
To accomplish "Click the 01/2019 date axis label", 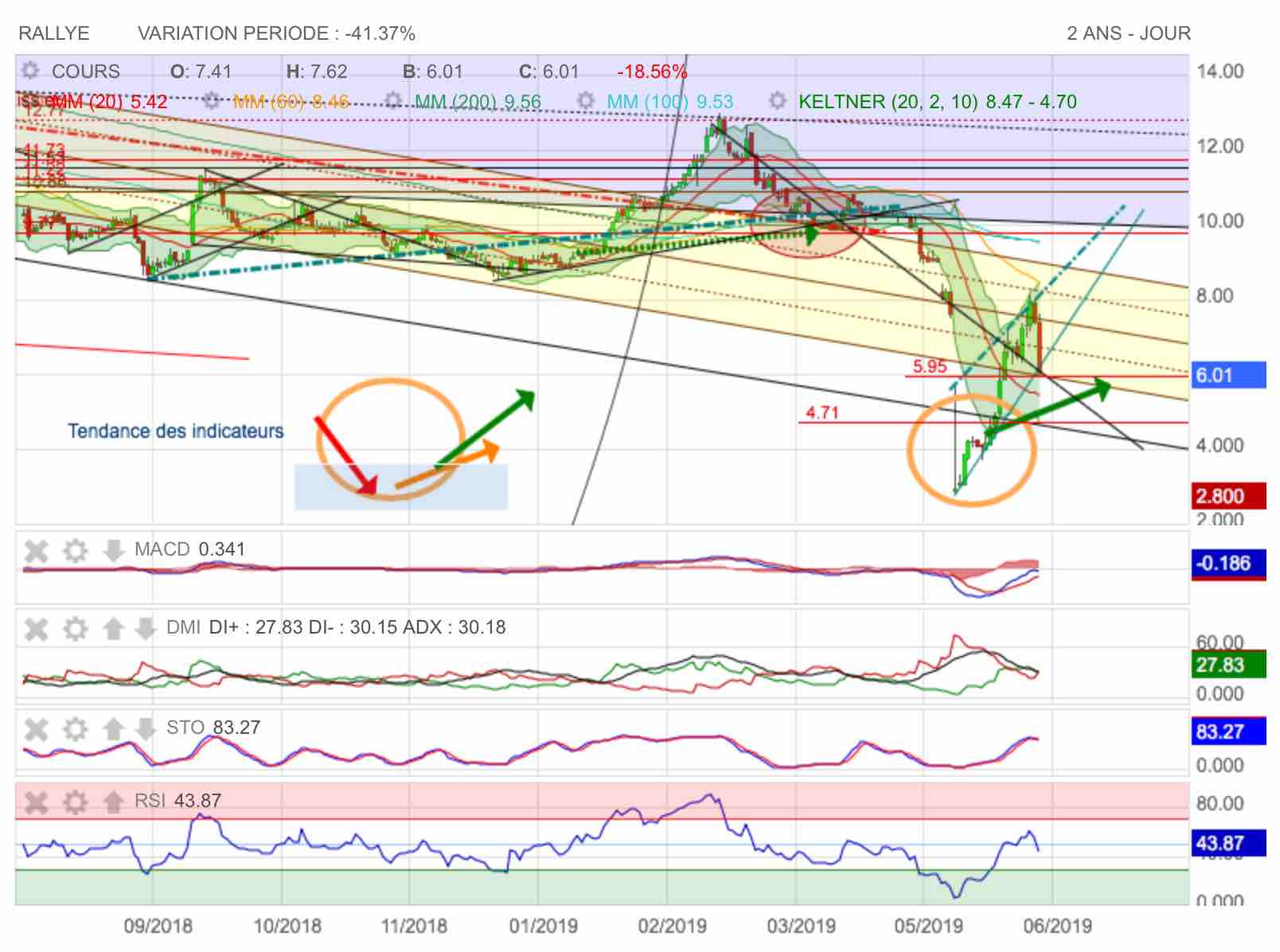I will tap(543, 926).
